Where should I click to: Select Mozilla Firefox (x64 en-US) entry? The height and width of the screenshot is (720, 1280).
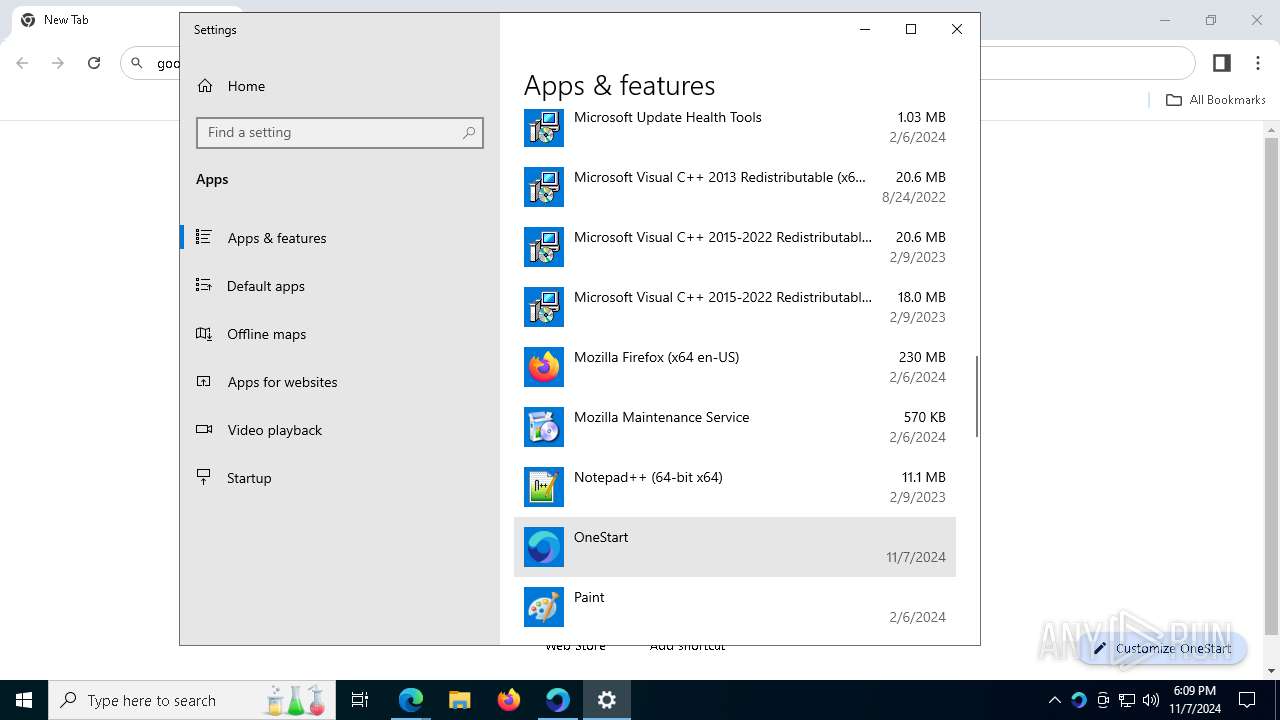735,367
